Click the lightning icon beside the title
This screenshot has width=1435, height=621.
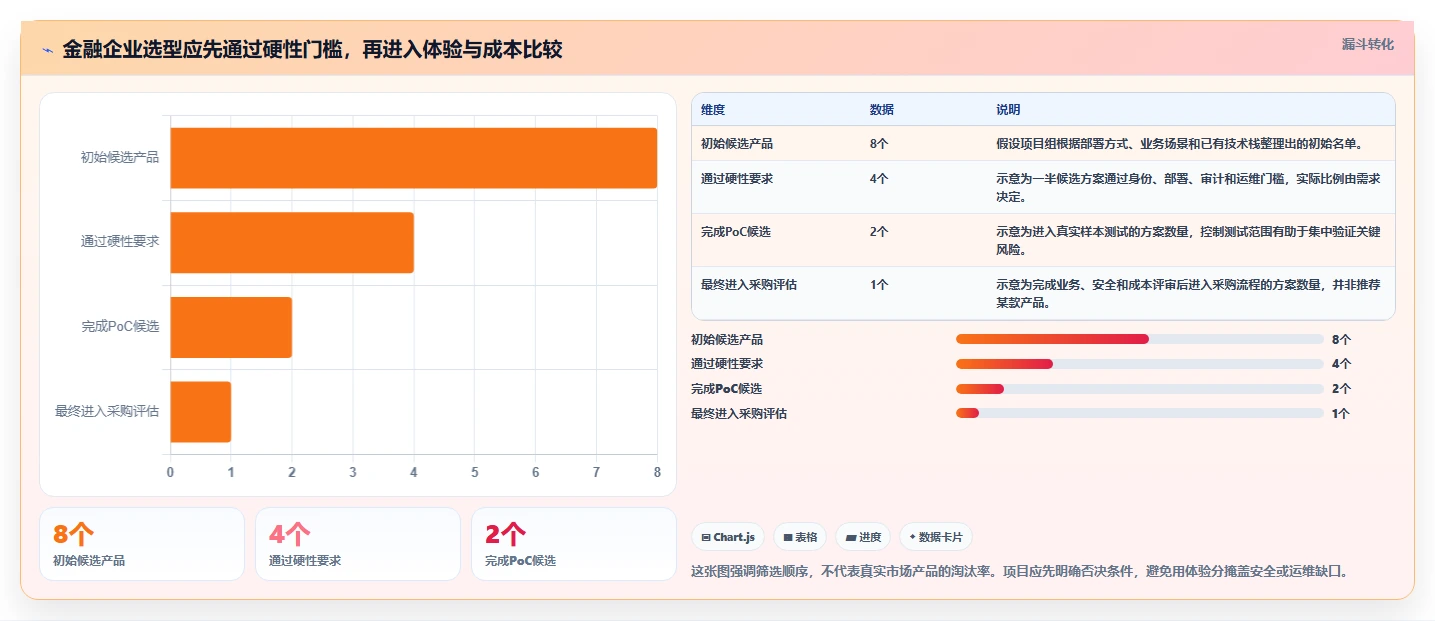47,50
